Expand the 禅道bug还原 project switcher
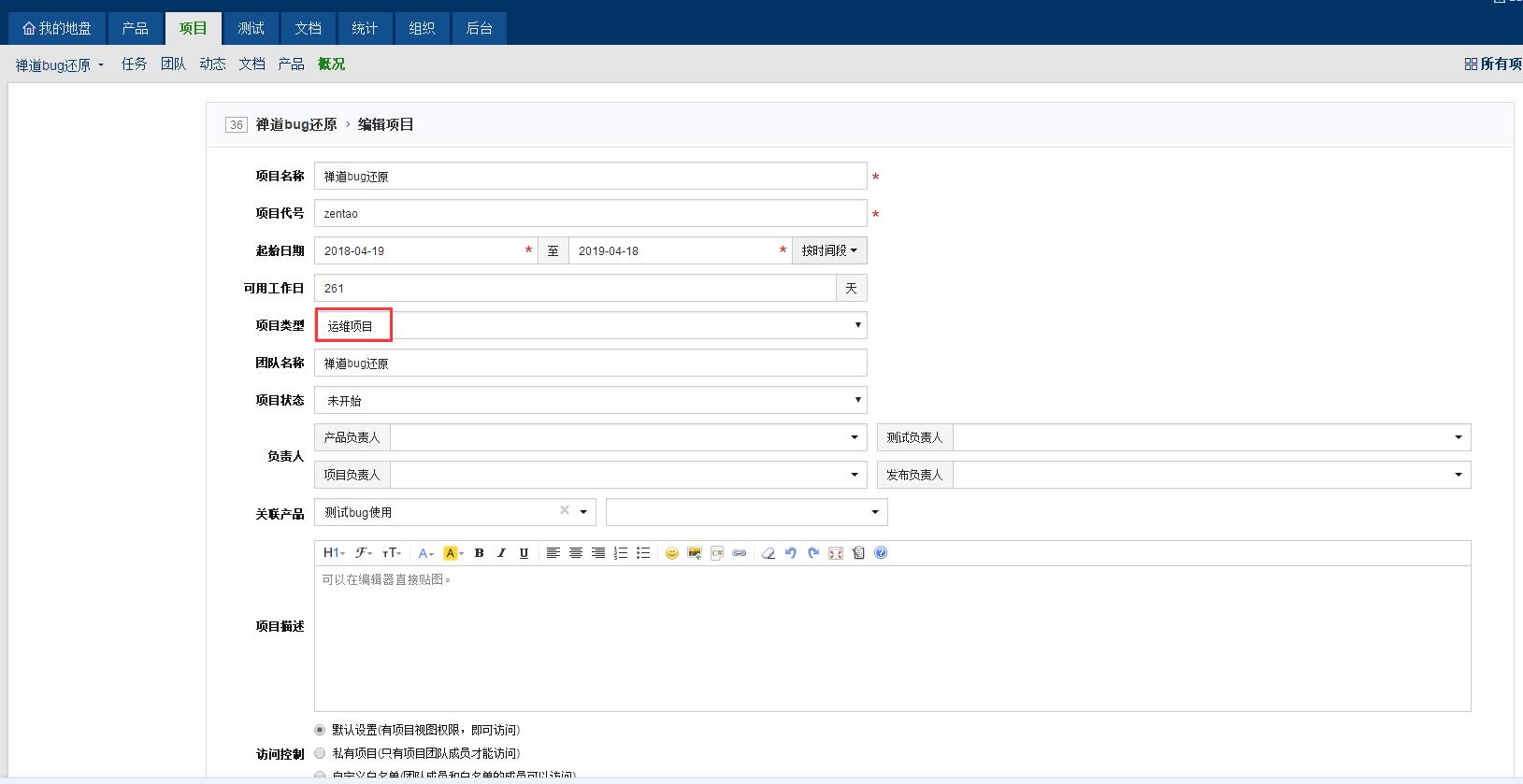Image resolution: width=1523 pixels, height=784 pixels. 60,64
